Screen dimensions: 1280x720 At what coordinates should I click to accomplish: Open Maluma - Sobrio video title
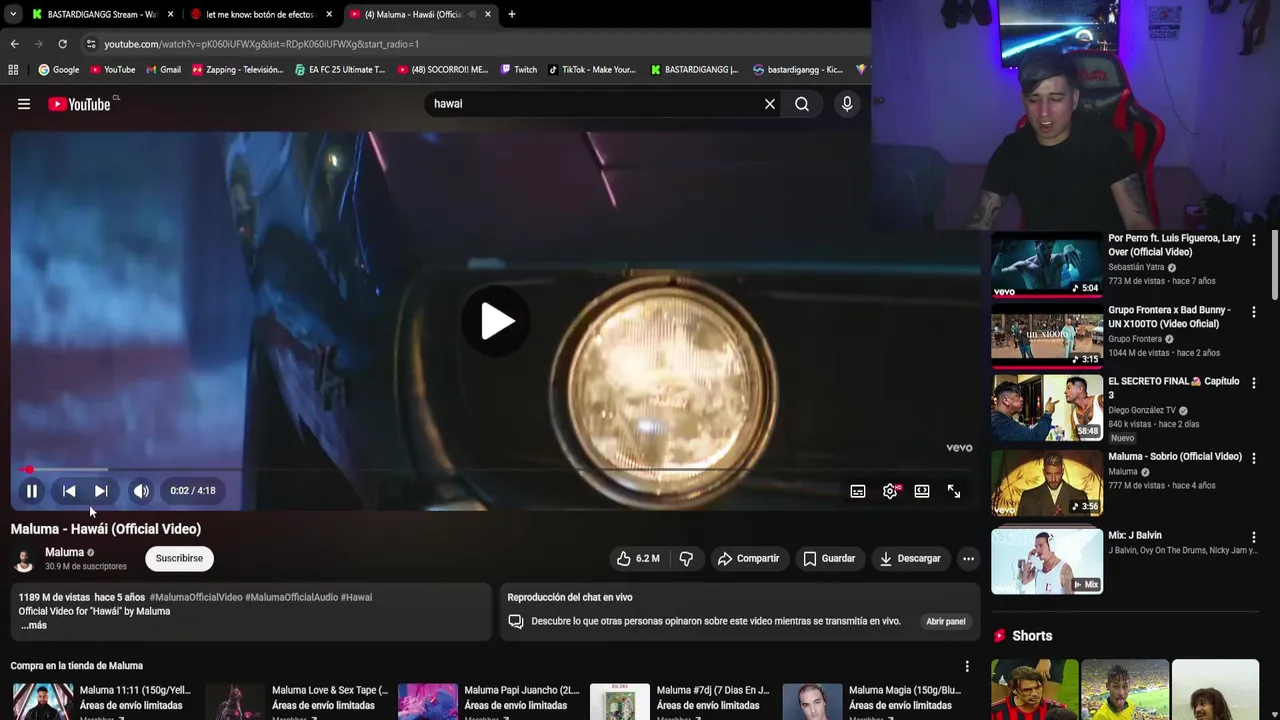click(x=1175, y=457)
